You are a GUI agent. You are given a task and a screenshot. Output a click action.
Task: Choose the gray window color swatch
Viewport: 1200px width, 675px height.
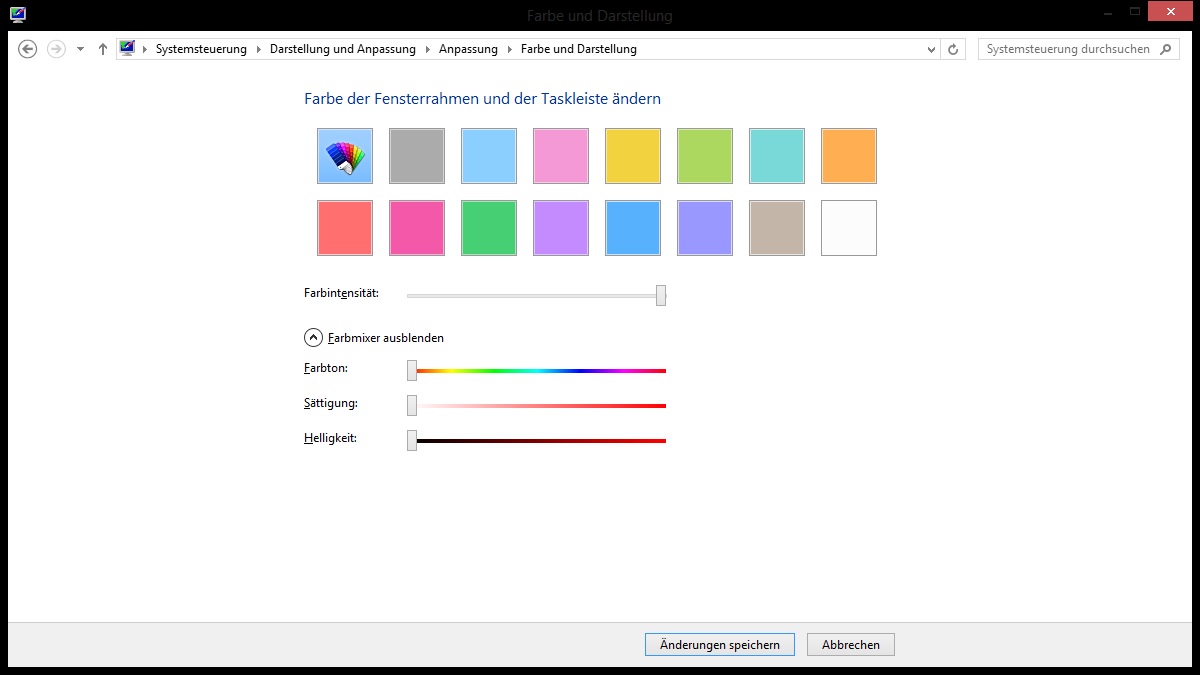[x=417, y=156]
